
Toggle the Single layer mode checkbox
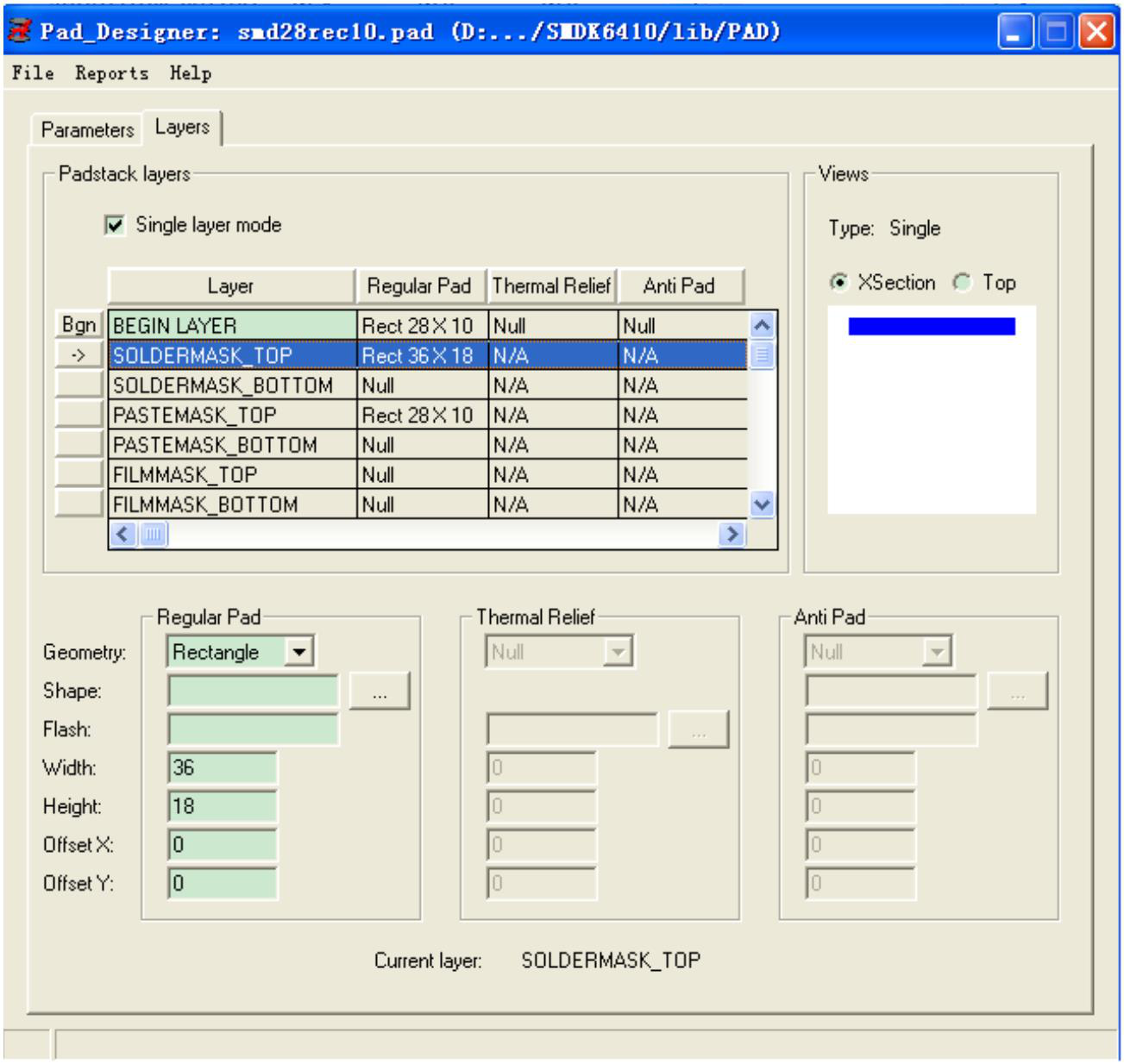(115, 225)
